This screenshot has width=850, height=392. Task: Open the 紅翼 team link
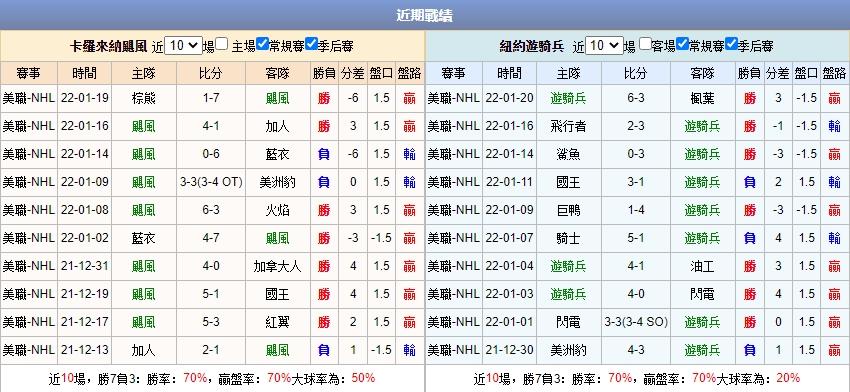(278, 322)
